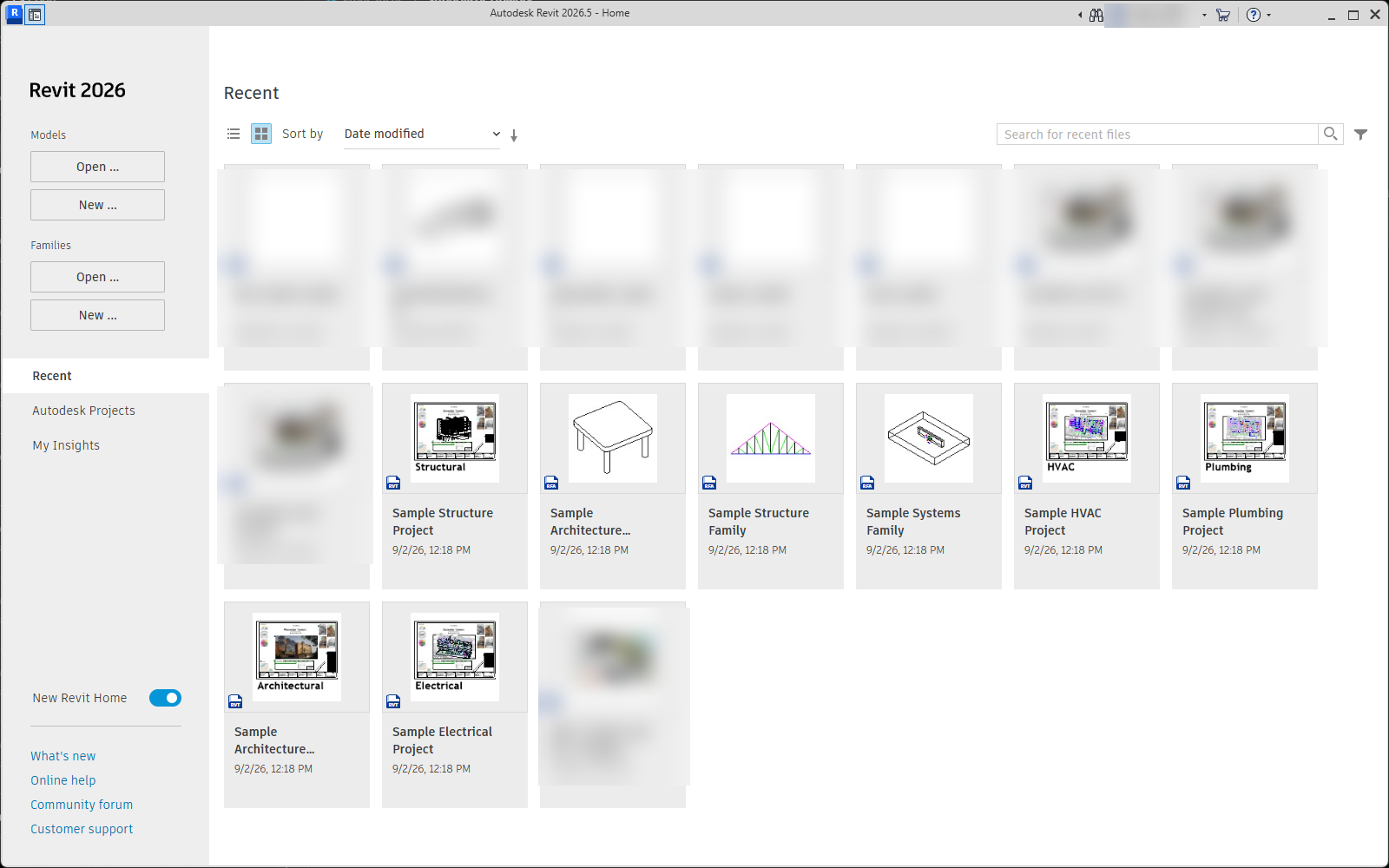Viewport: 1389px width, 868px height.
Task: Click the Home view icon beside Revit logo
Action: click(35, 15)
